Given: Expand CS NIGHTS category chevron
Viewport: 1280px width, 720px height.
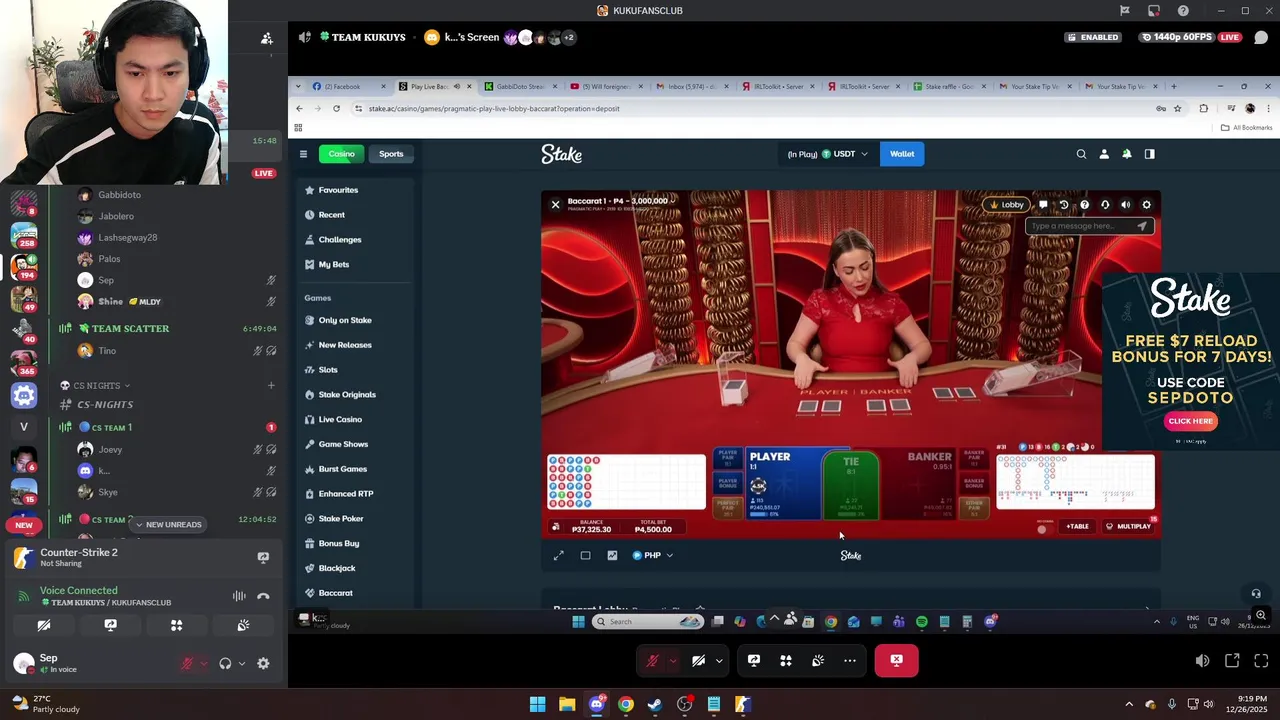Looking at the screenshot, I should 128,385.
